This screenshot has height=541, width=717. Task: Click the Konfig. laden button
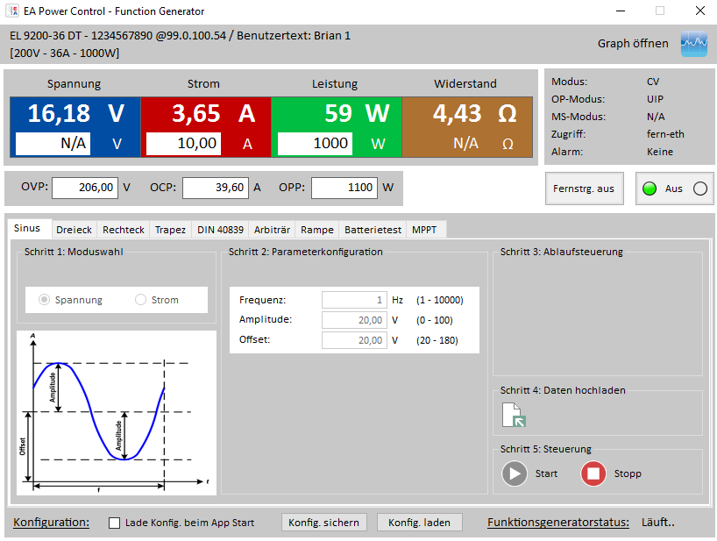[x=420, y=523]
